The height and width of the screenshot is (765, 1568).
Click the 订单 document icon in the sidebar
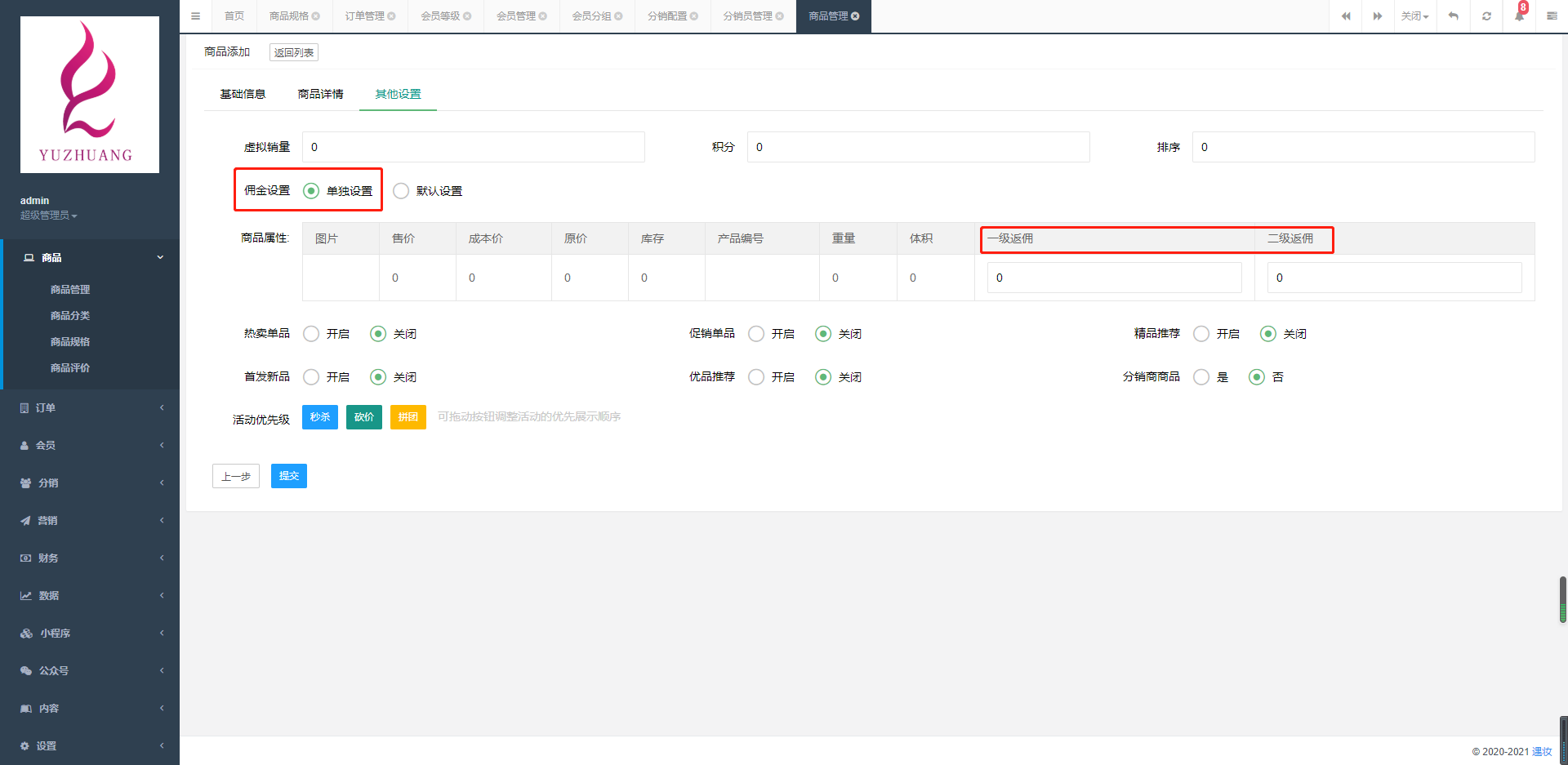tap(24, 407)
